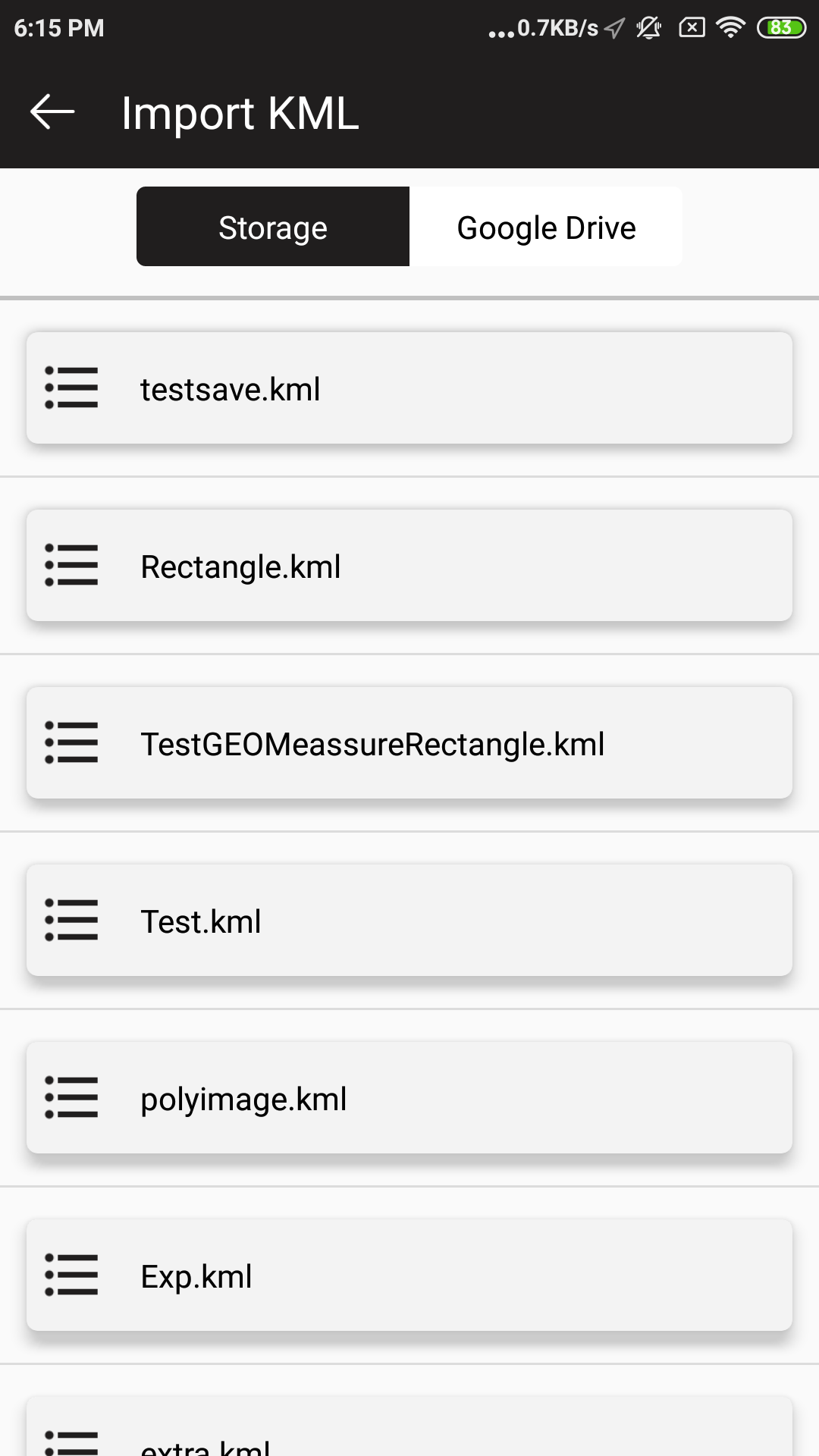819x1456 pixels.
Task: Select the polyimage.kml file name
Action: (243, 1100)
